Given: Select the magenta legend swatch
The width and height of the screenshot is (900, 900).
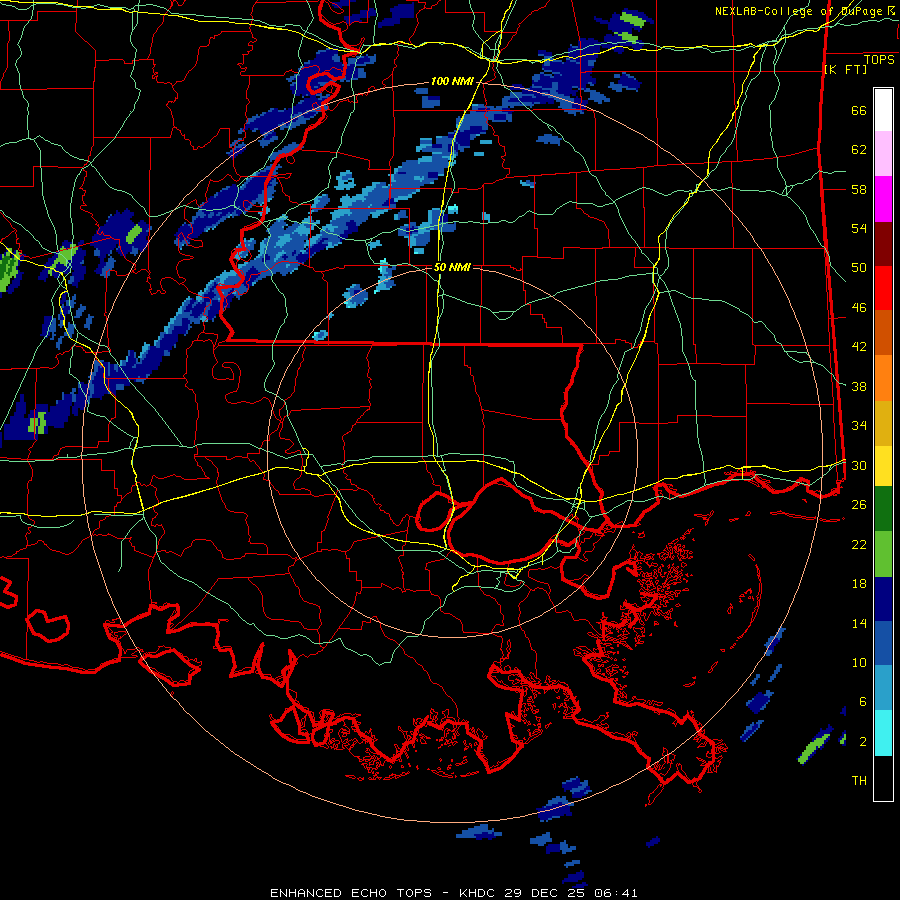Looking at the screenshot, I should coord(883,199).
